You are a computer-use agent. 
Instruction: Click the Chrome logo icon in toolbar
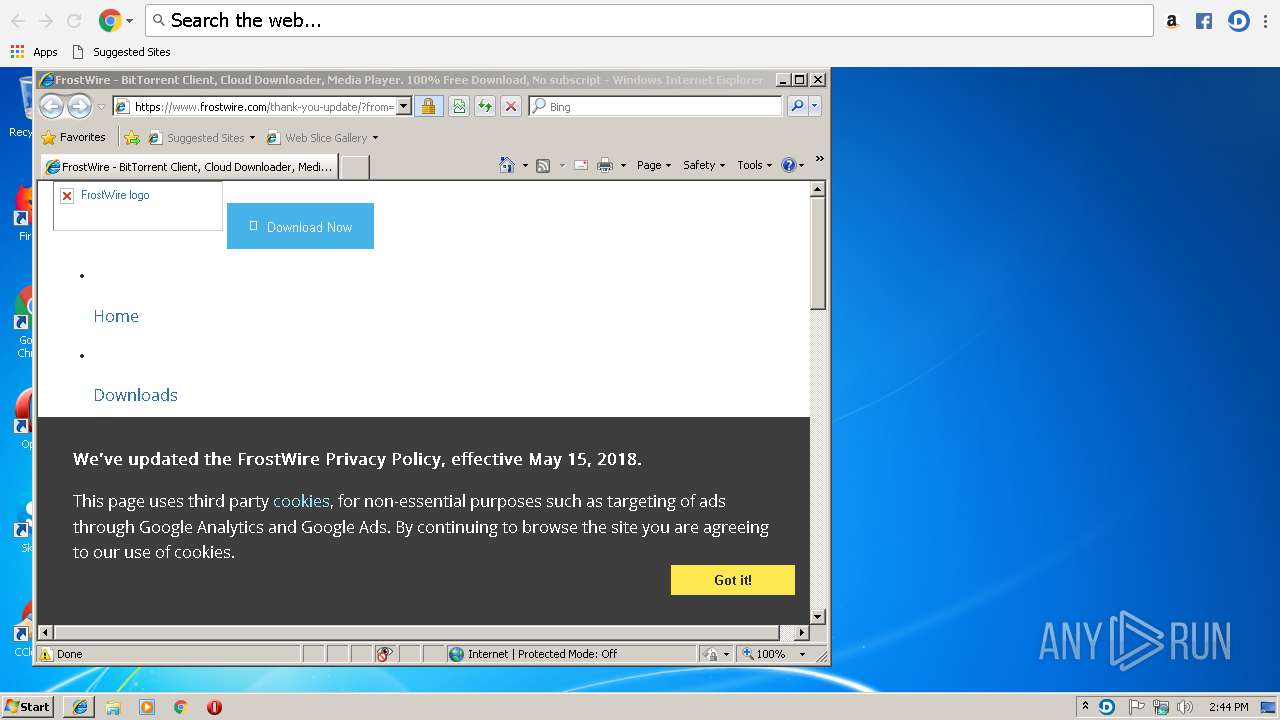[110, 20]
